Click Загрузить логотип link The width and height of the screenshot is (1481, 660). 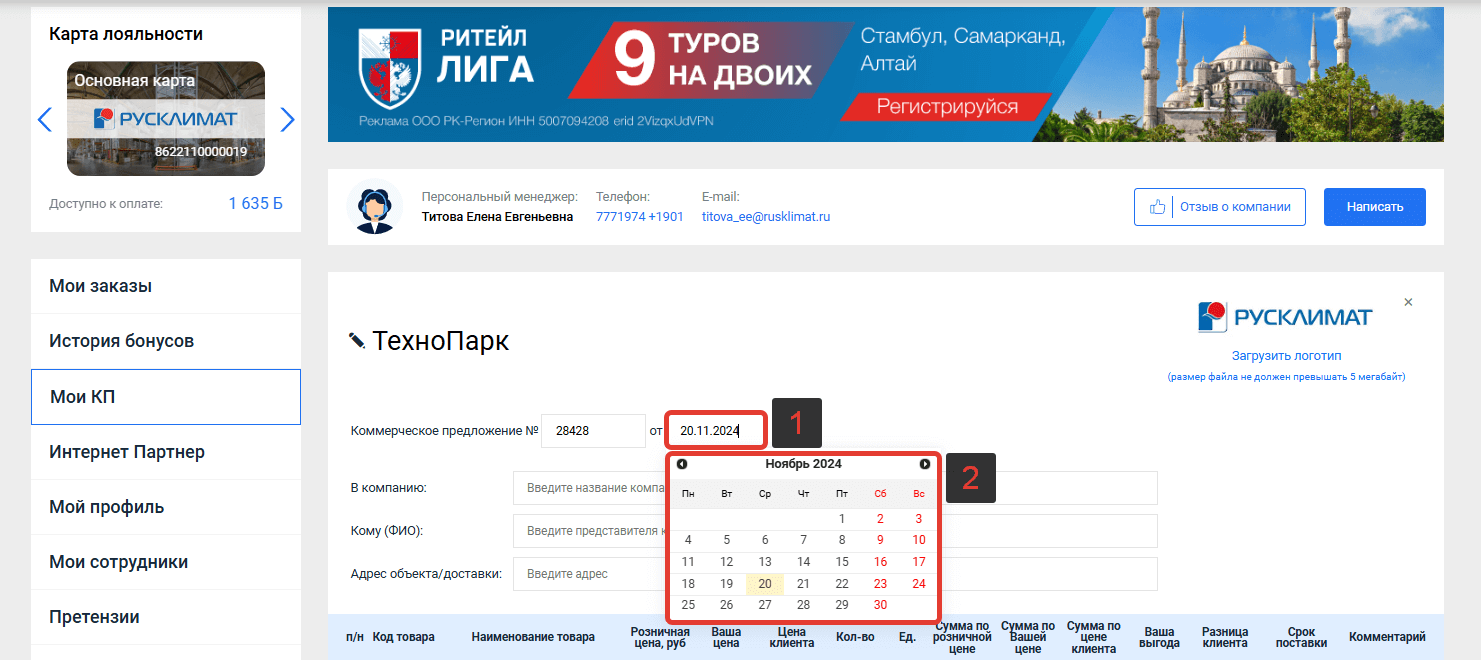pos(1286,356)
